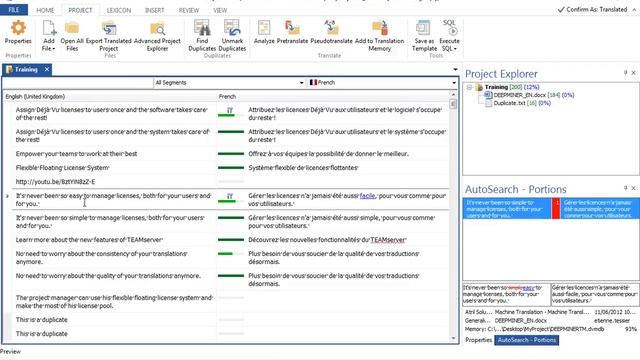
Task: Click the English (United Kingdom) column header
Action: (x=35, y=96)
